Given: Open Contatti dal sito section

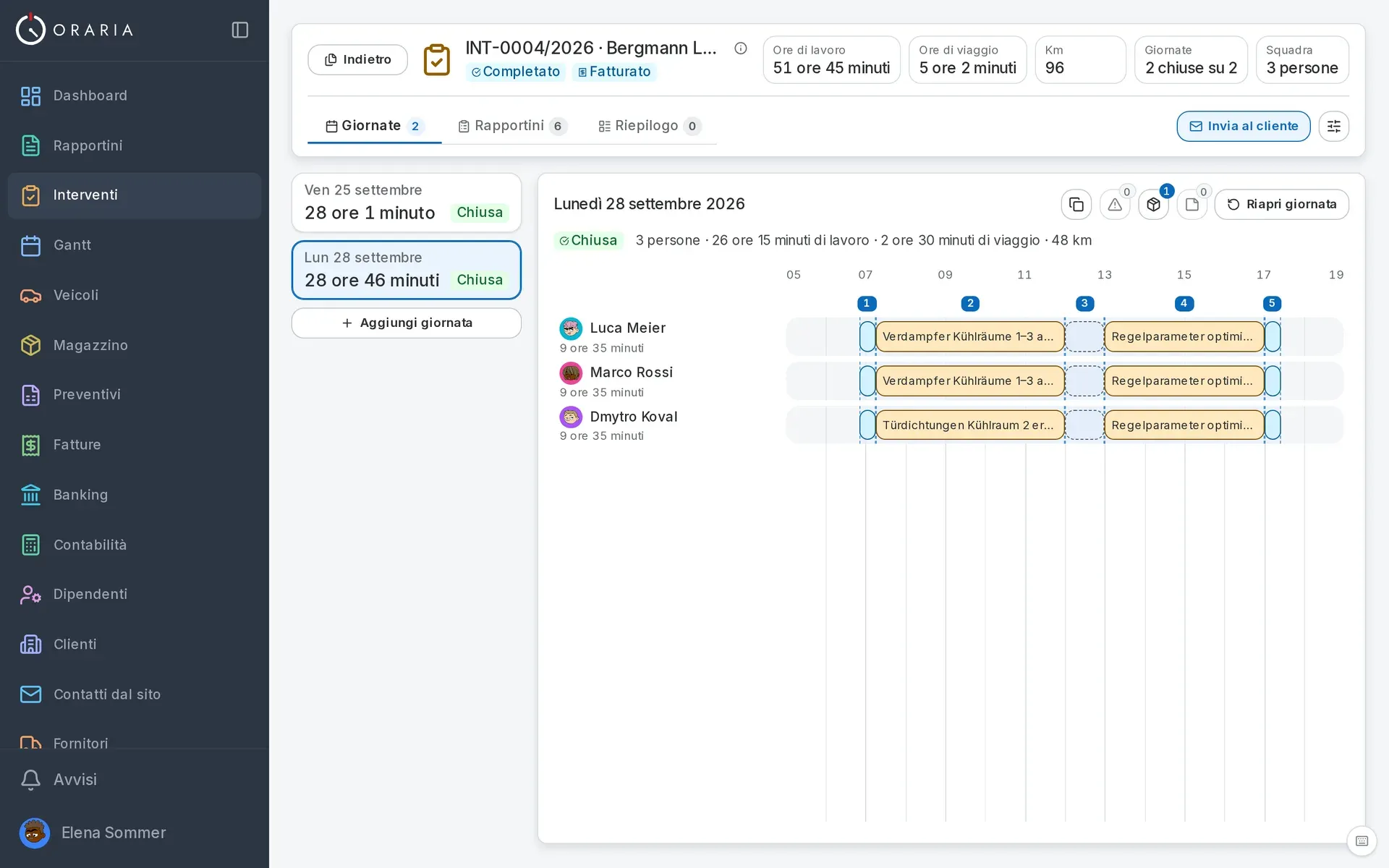Looking at the screenshot, I should tap(135, 694).
